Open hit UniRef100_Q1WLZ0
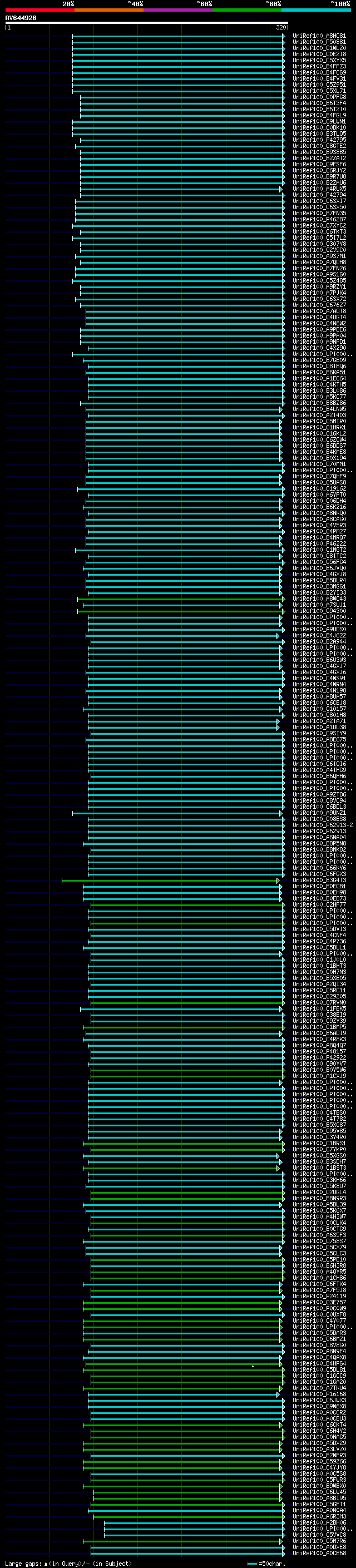This screenshot has width=356, height=1568. click(x=319, y=48)
